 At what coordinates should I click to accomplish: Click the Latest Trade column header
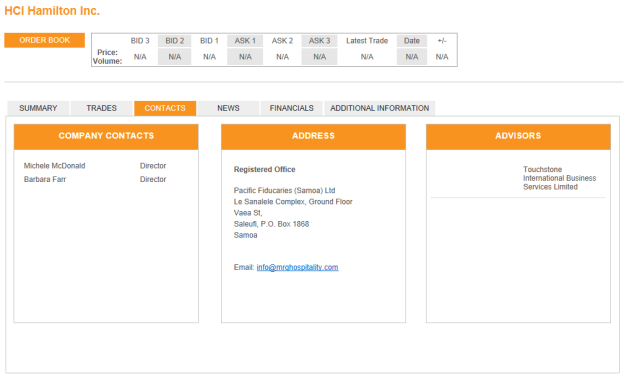point(367,41)
